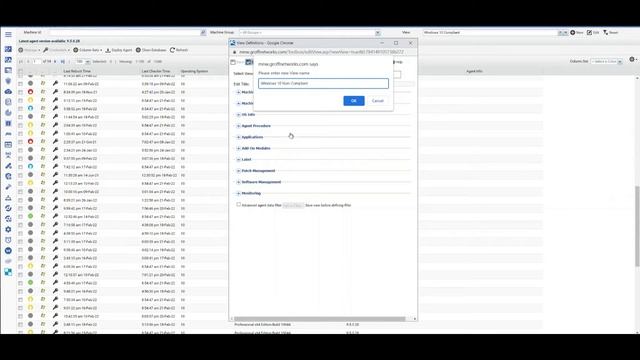The width and height of the screenshot is (640, 360).
Task: Go to the first page of results
Action: coord(21,62)
